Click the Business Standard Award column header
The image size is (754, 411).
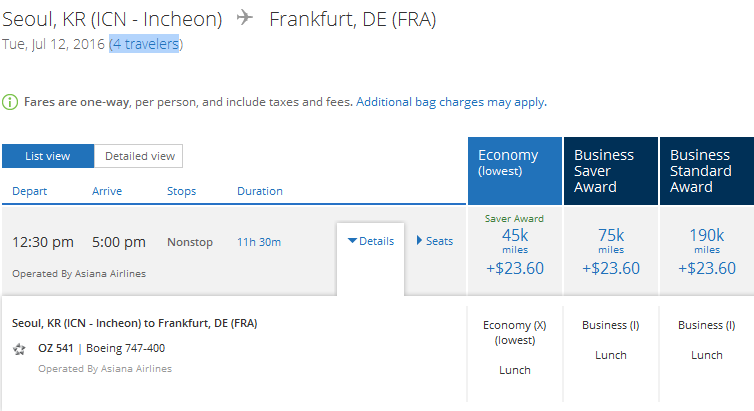click(x=706, y=170)
